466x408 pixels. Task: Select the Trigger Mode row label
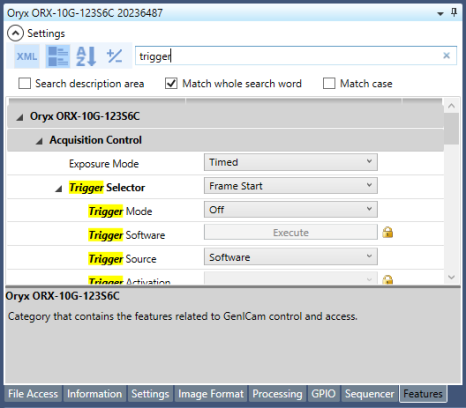pos(120,211)
